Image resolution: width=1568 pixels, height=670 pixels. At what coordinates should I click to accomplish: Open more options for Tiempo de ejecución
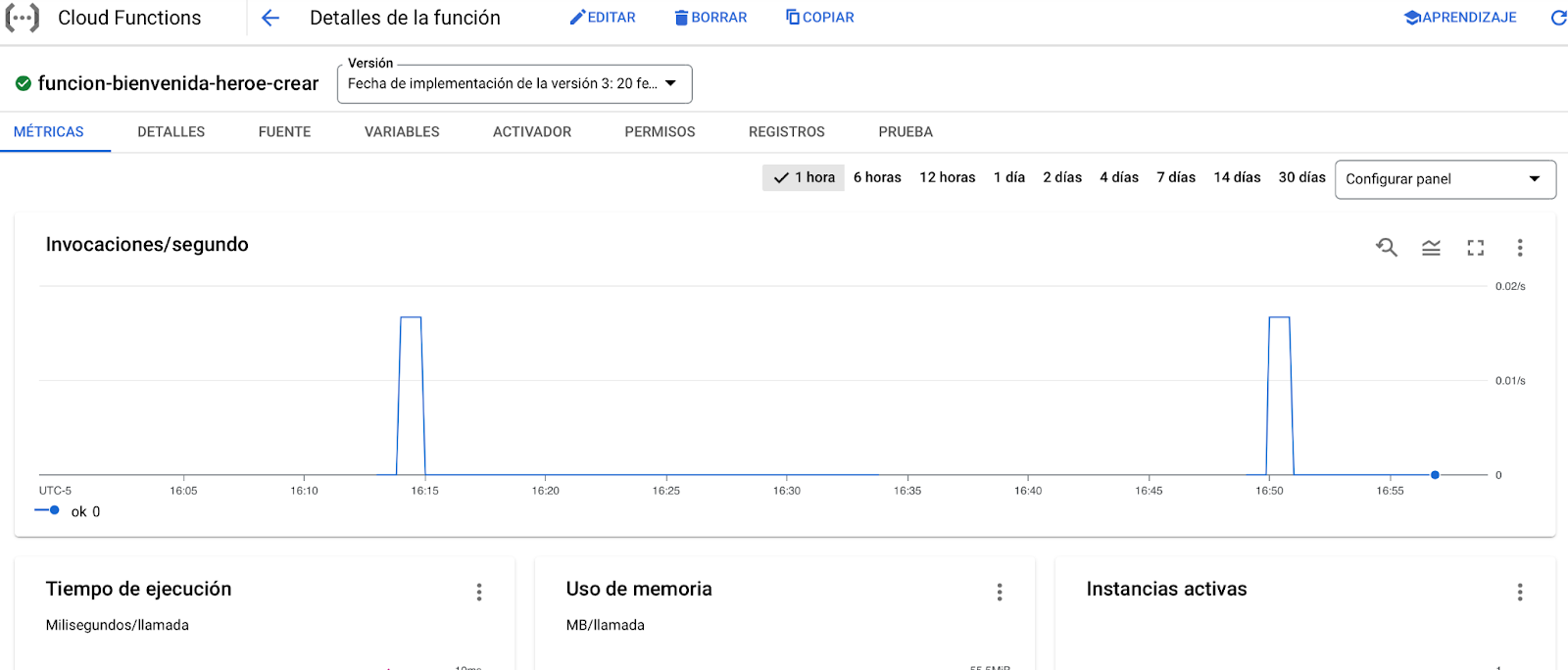(x=479, y=592)
